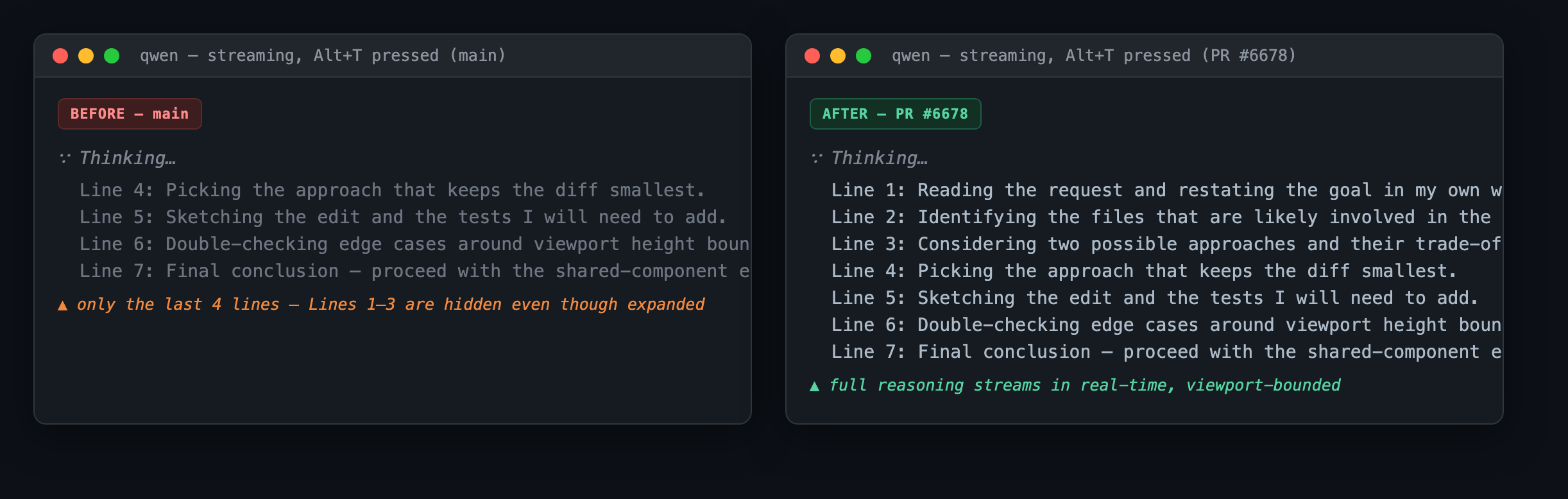Collapse the Thinking… header in left terminal
The height and width of the screenshot is (499, 1568).
click(x=127, y=158)
